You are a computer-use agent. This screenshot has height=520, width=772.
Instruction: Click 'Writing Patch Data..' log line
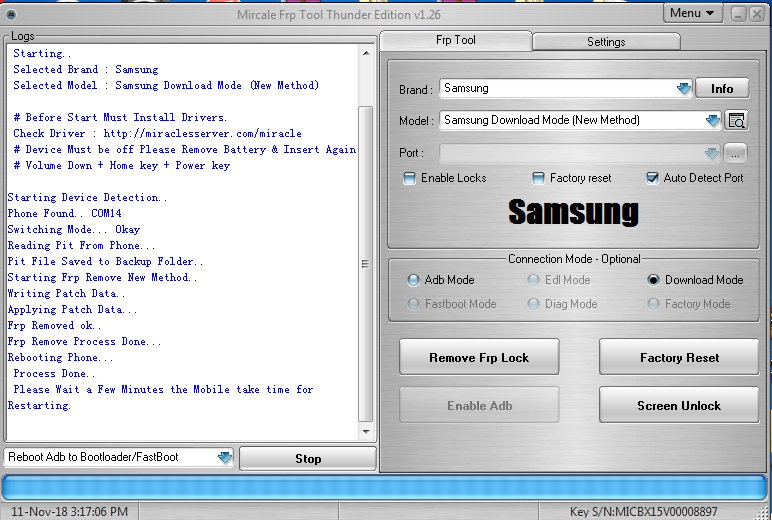(66, 293)
